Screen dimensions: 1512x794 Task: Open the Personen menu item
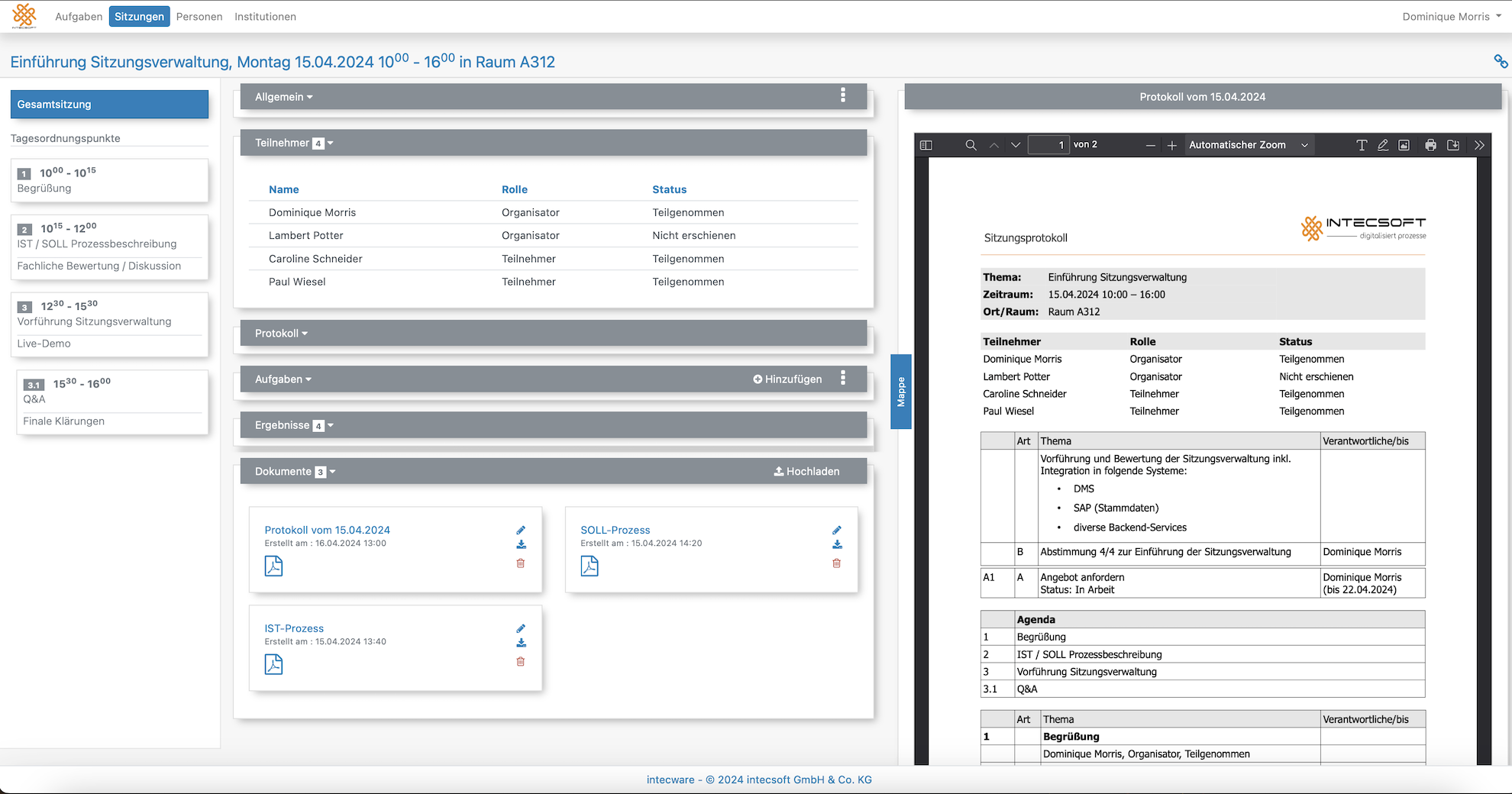tap(199, 17)
